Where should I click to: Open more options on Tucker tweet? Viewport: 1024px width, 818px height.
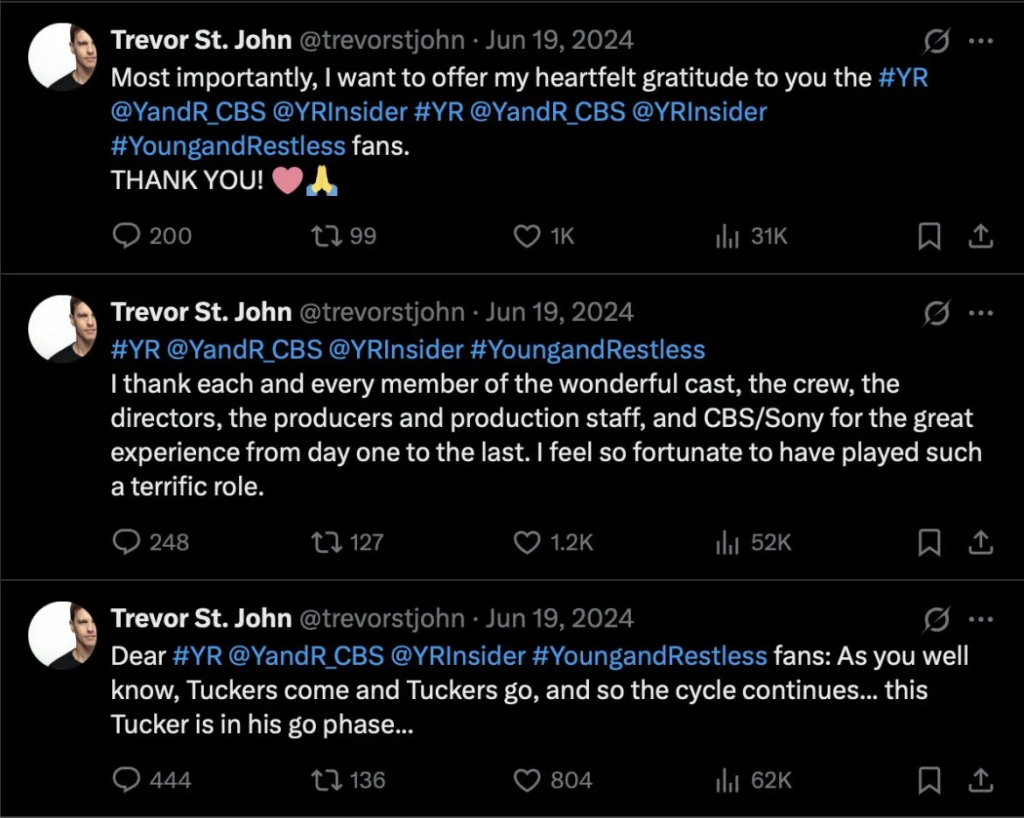pyautogui.click(x=981, y=618)
